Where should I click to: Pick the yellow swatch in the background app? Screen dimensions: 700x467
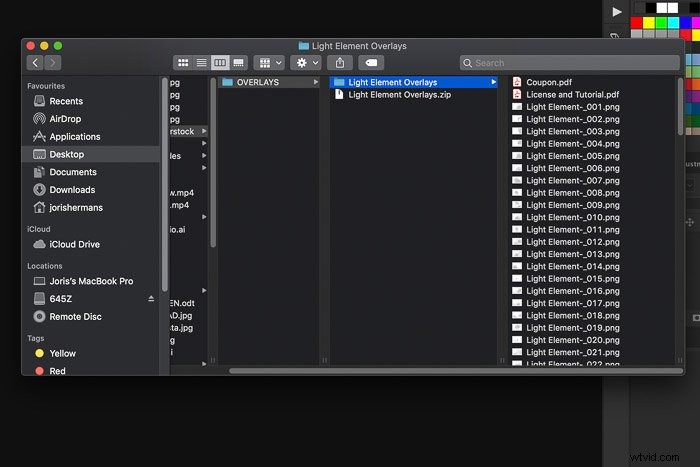click(649, 23)
